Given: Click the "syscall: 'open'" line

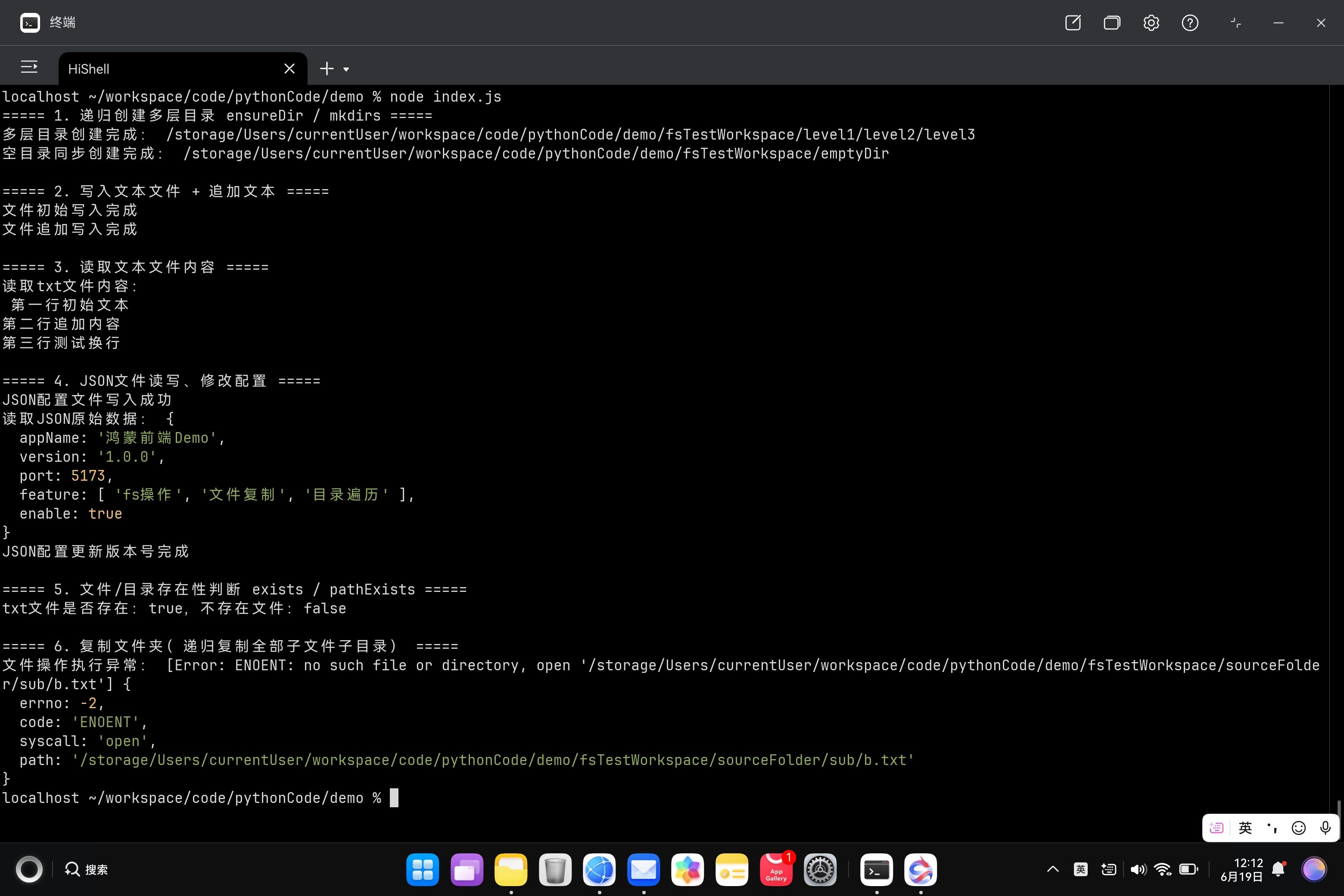Looking at the screenshot, I should coord(87,741).
